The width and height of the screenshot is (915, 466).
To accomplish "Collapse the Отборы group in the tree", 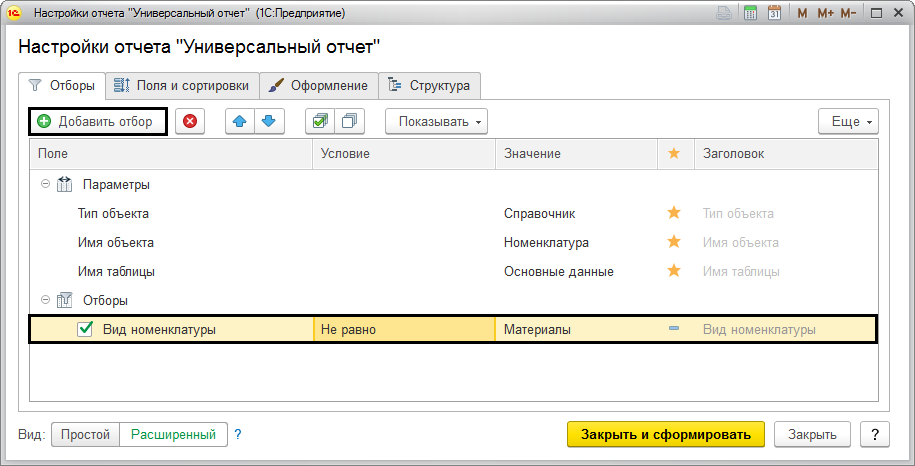I will click(45, 300).
